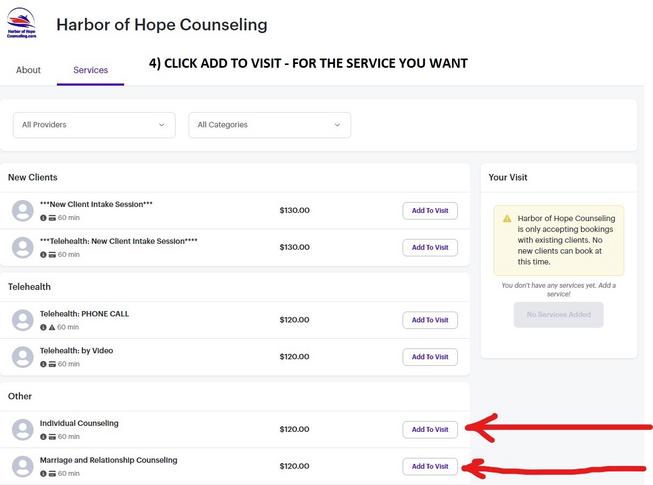The height and width of the screenshot is (485, 653).
Task: Click the Marriage and Relationship Counseling title
Action: pyautogui.click(x=108, y=460)
